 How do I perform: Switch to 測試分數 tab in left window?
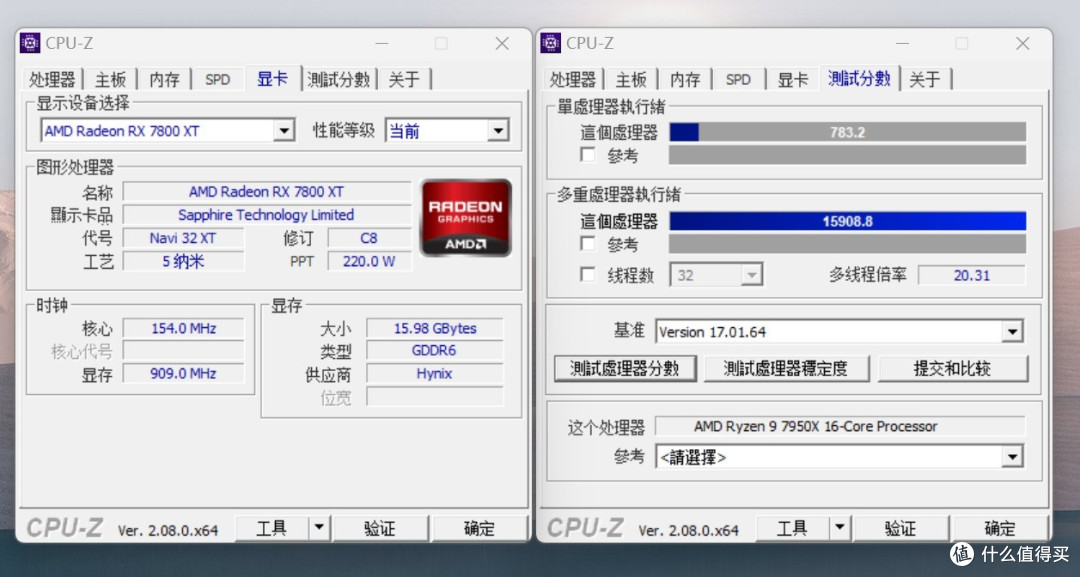(x=339, y=79)
